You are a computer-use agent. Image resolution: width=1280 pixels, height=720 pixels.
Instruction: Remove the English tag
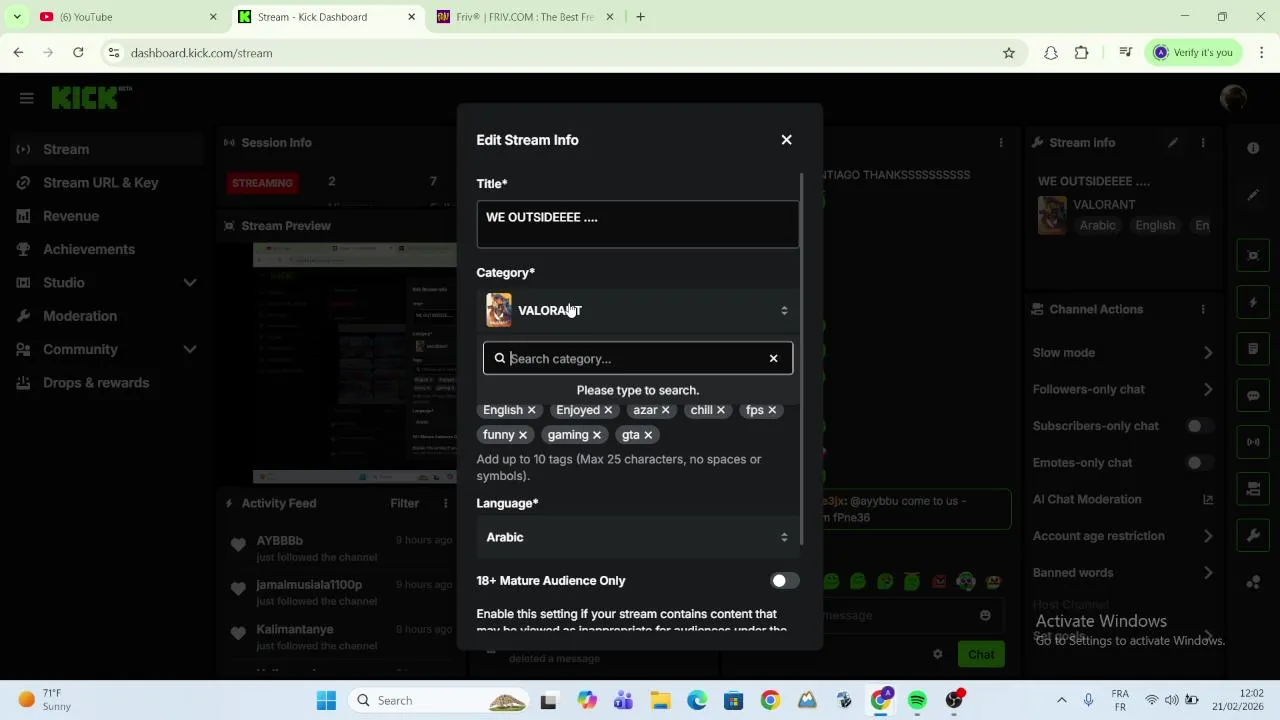532,410
